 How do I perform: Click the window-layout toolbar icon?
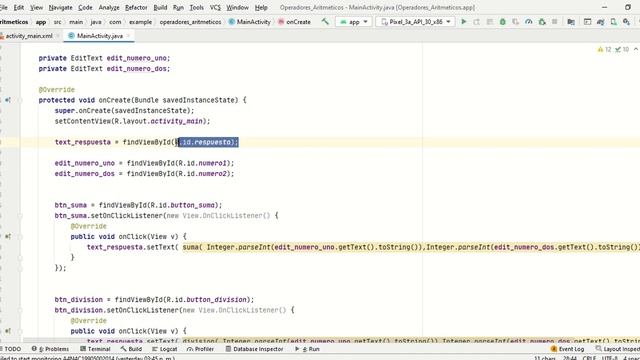[587, 22]
